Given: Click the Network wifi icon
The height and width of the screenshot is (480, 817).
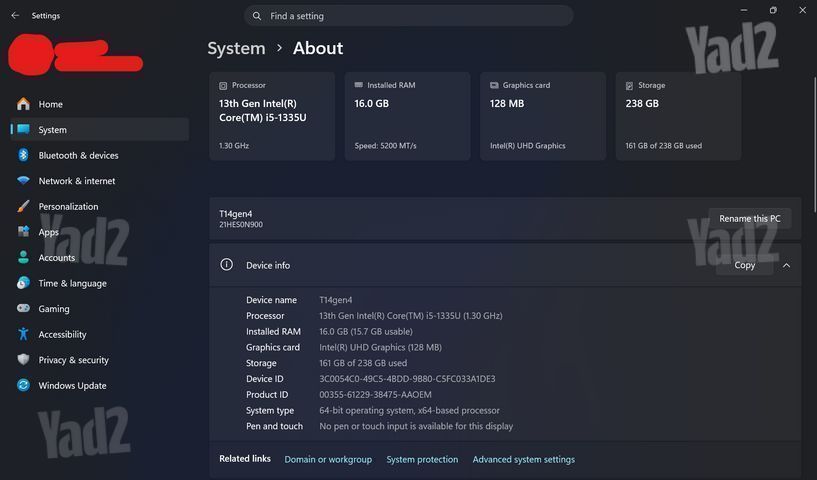Looking at the screenshot, I should pyautogui.click(x=23, y=180).
